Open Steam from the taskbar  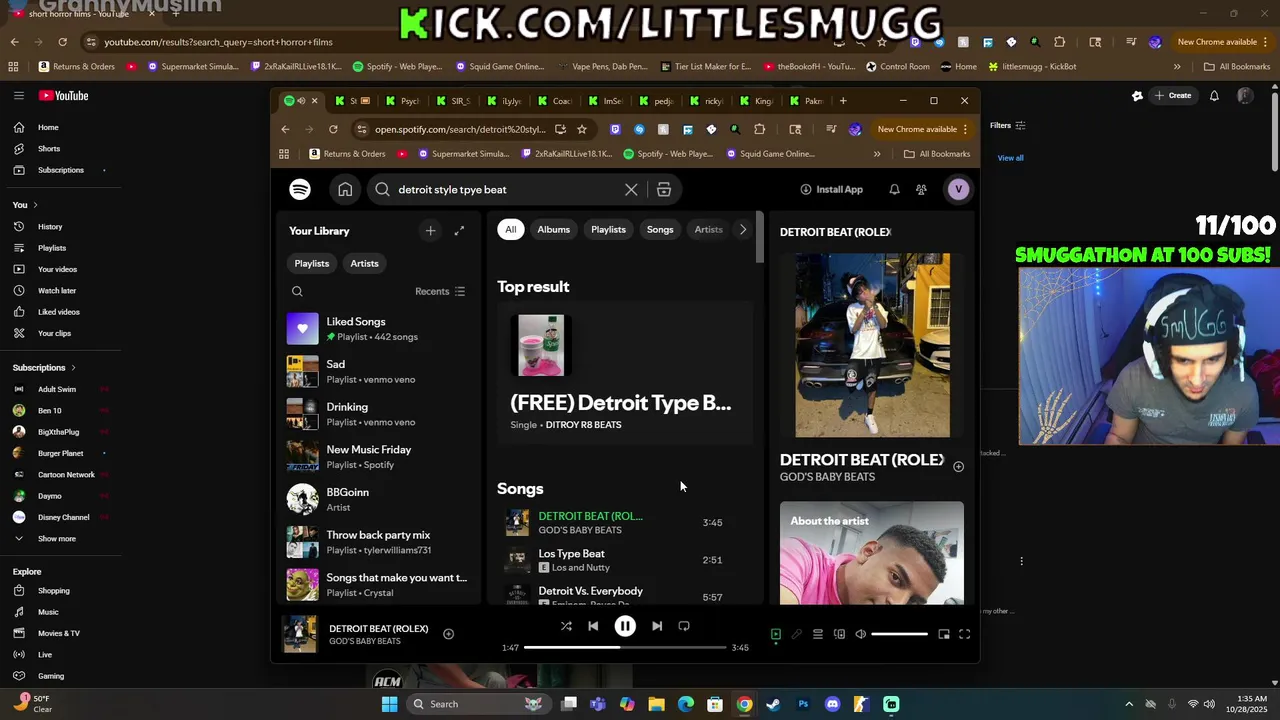773,704
